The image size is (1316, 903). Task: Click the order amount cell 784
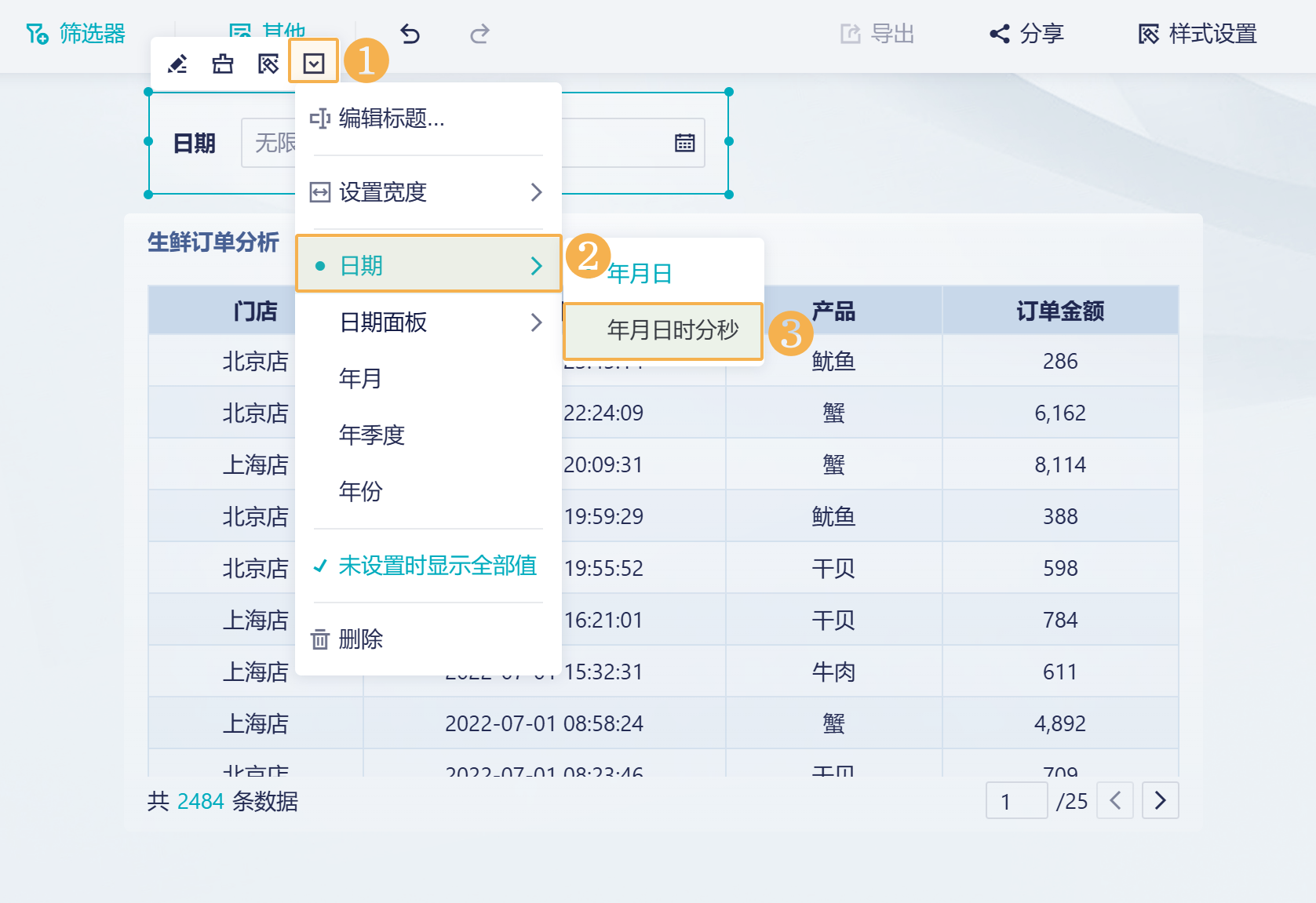(x=1060, y=621)
